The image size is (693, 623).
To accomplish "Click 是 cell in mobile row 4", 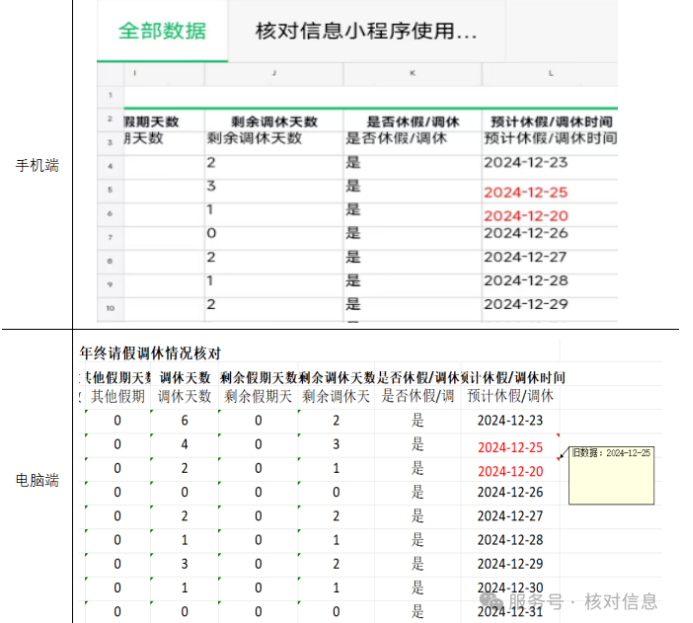I will 353,162.
